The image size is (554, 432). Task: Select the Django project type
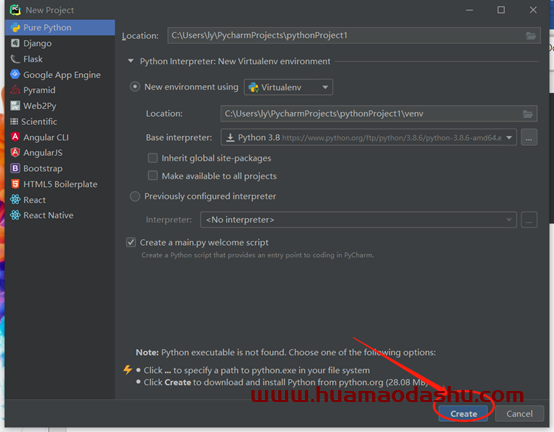(60, 43)
